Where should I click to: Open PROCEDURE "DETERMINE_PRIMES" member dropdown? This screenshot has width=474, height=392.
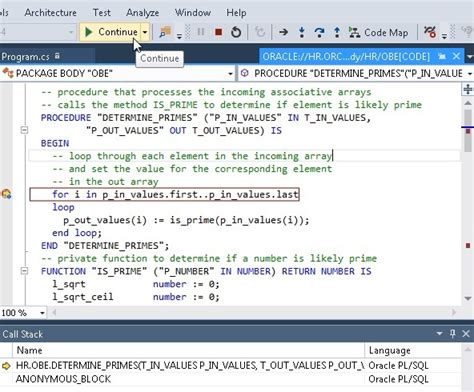(x=470, y=73)
